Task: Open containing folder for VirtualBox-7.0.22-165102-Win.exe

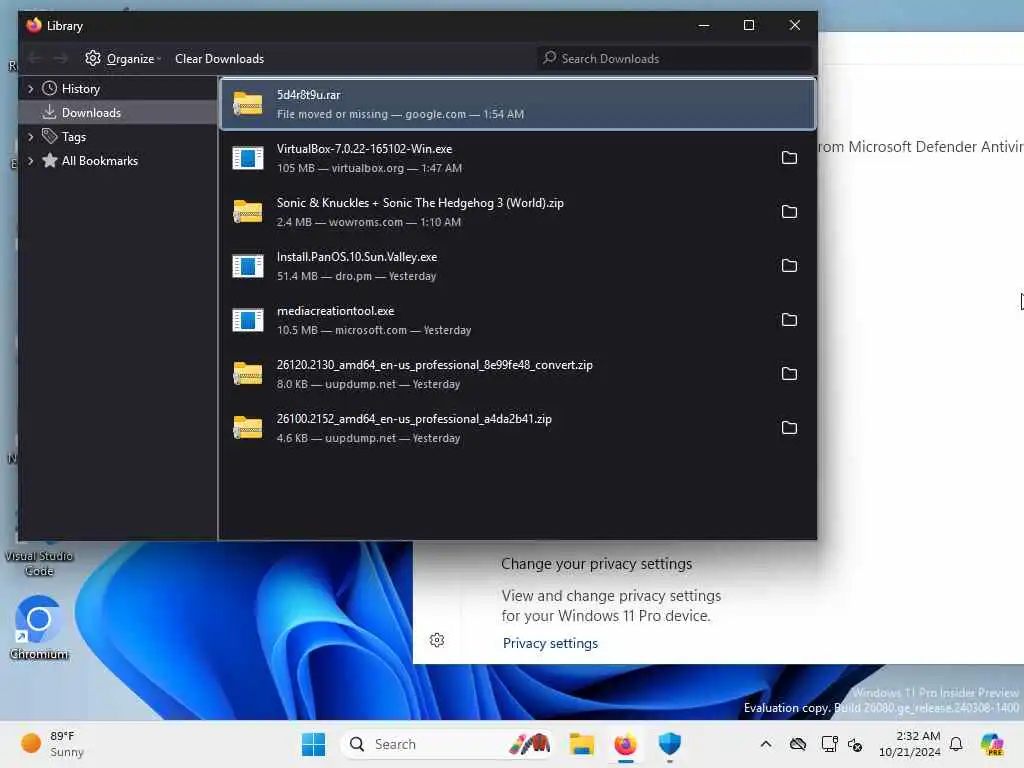Action: (789, 157)
